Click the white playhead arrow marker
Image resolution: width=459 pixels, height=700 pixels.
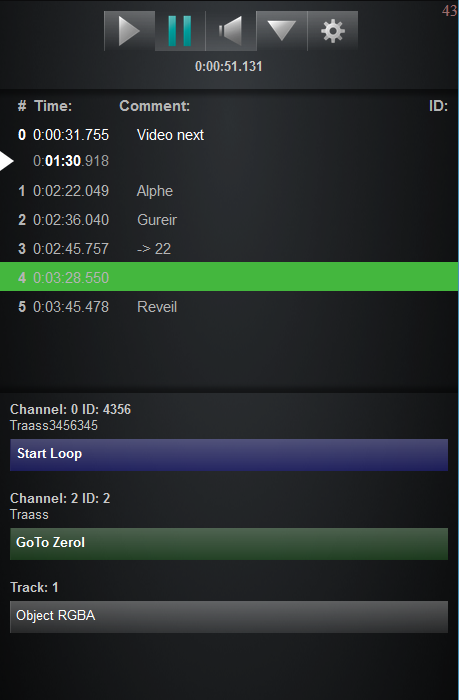[7, 161]
